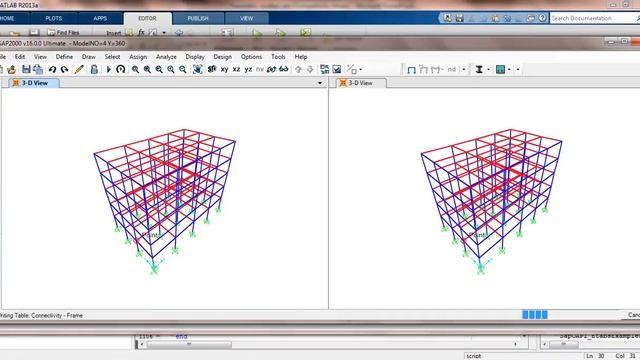Redo the last SAP2000 action
This screenshot has width=640, height=360.
pyautogui.click(x=64, y=69)
